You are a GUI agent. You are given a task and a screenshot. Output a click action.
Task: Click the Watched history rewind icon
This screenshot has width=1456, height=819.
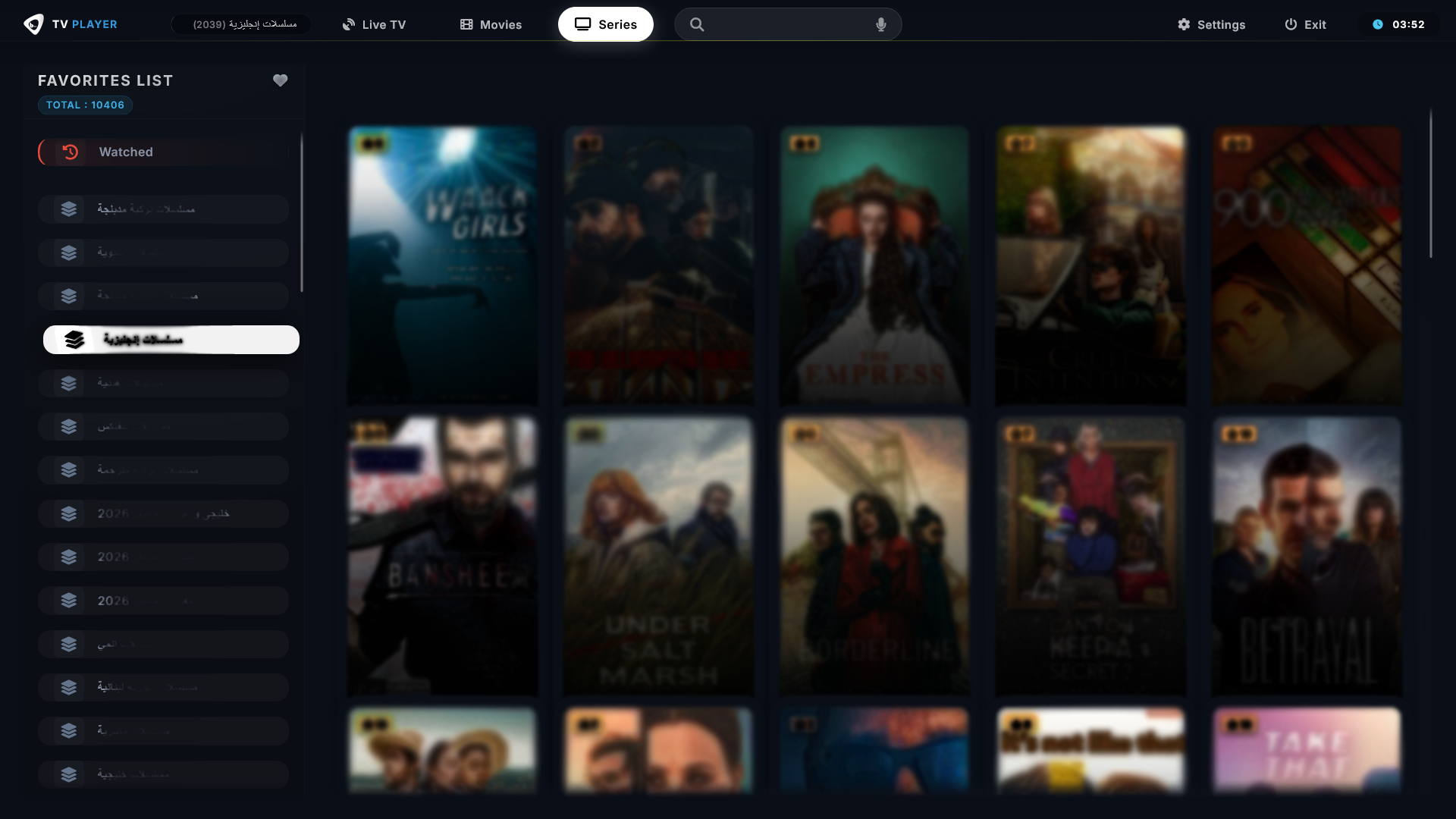tap(70, 152)
